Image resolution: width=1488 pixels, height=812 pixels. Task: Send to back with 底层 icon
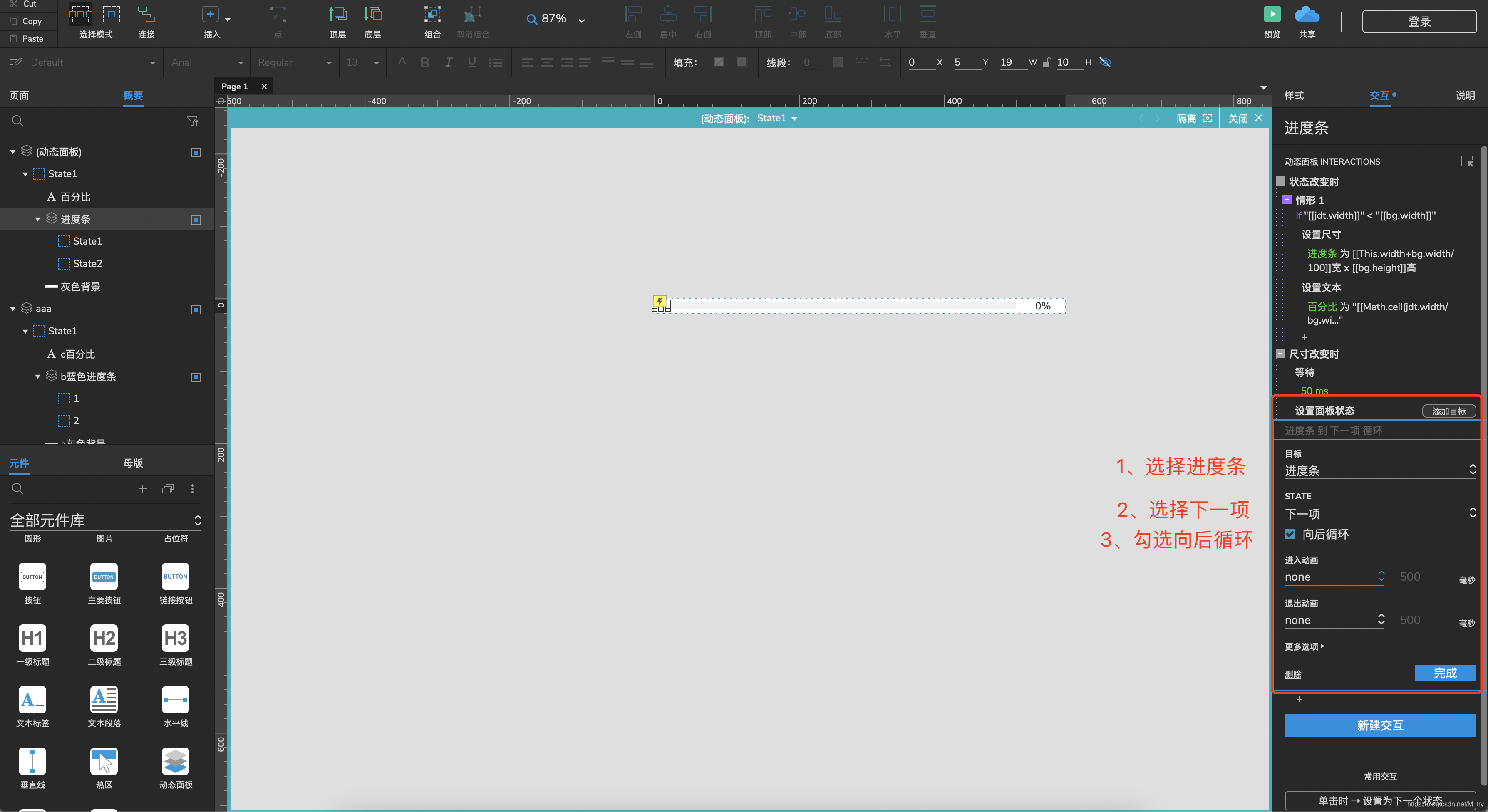pyautogui.click(x=372, y=14)
